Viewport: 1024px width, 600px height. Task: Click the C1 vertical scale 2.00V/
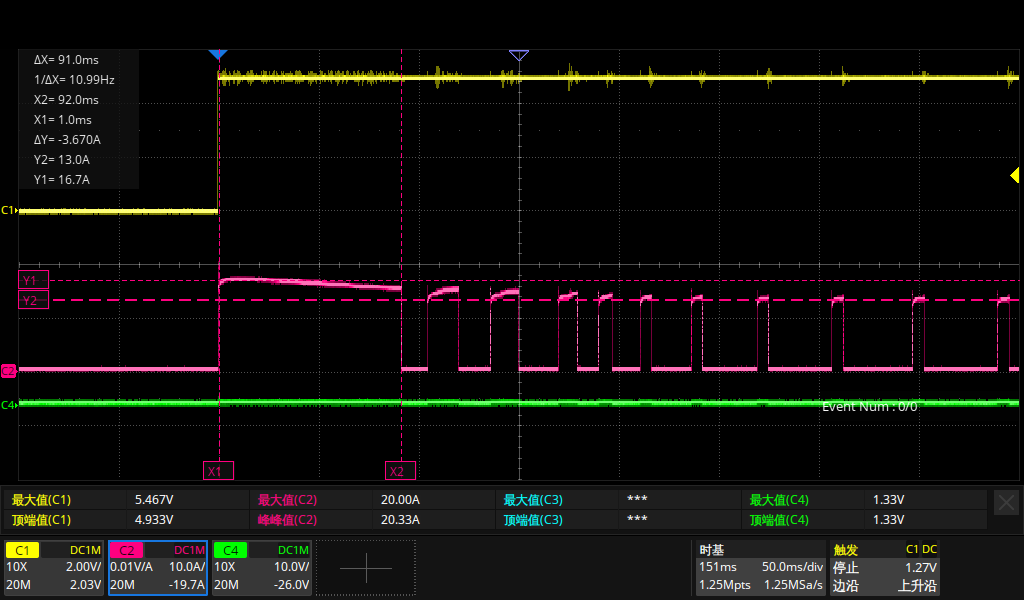(84, 567)
